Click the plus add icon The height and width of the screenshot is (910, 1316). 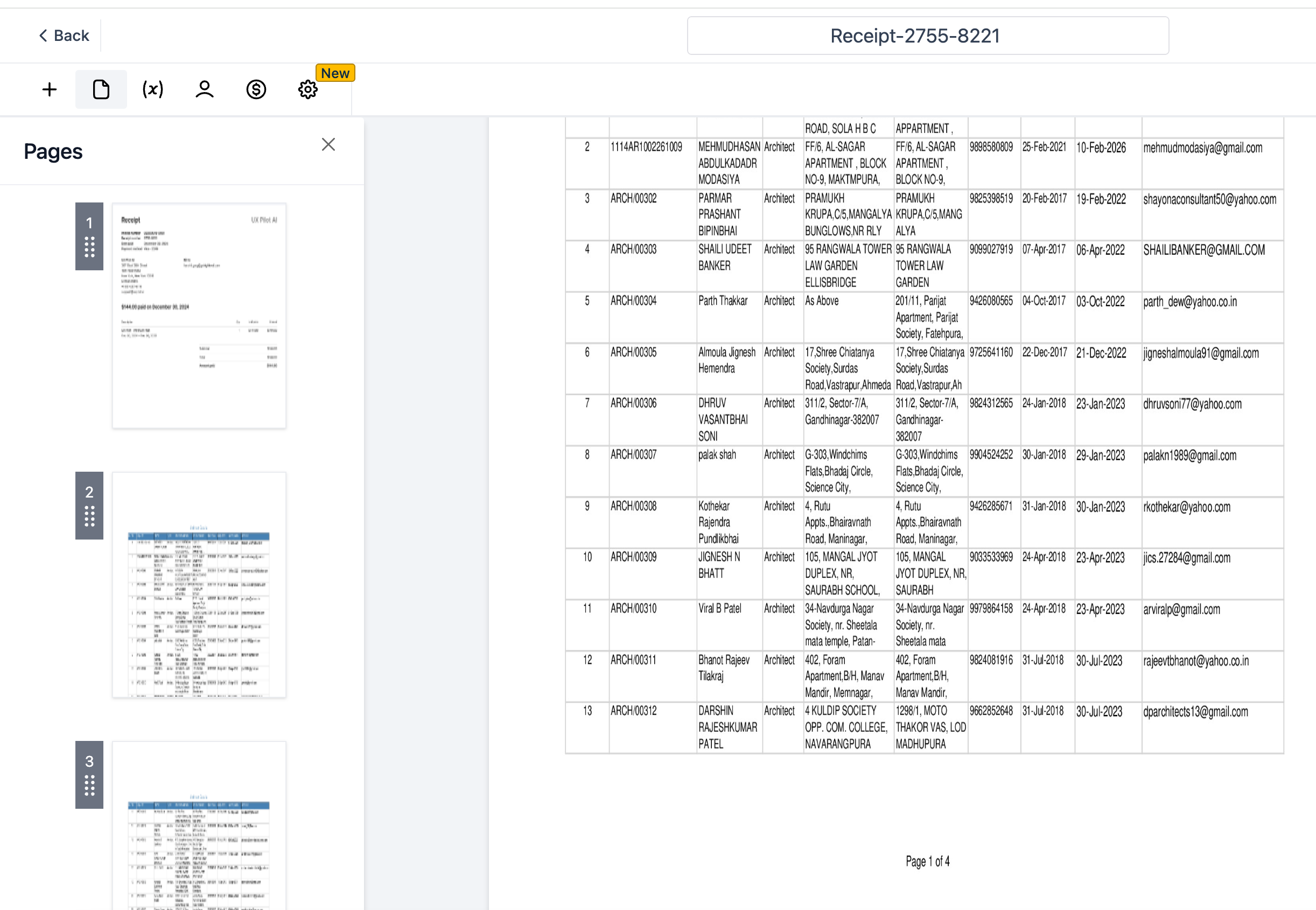click(50, 89)
